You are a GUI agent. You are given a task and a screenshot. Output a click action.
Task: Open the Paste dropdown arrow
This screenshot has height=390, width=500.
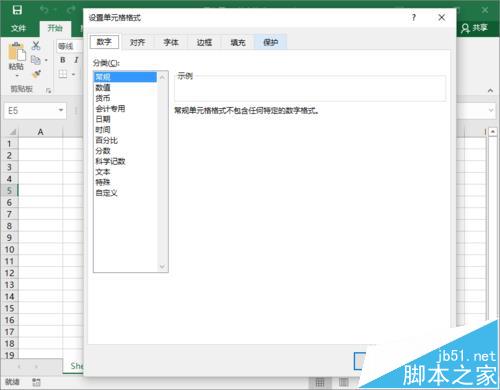[17, 76]
